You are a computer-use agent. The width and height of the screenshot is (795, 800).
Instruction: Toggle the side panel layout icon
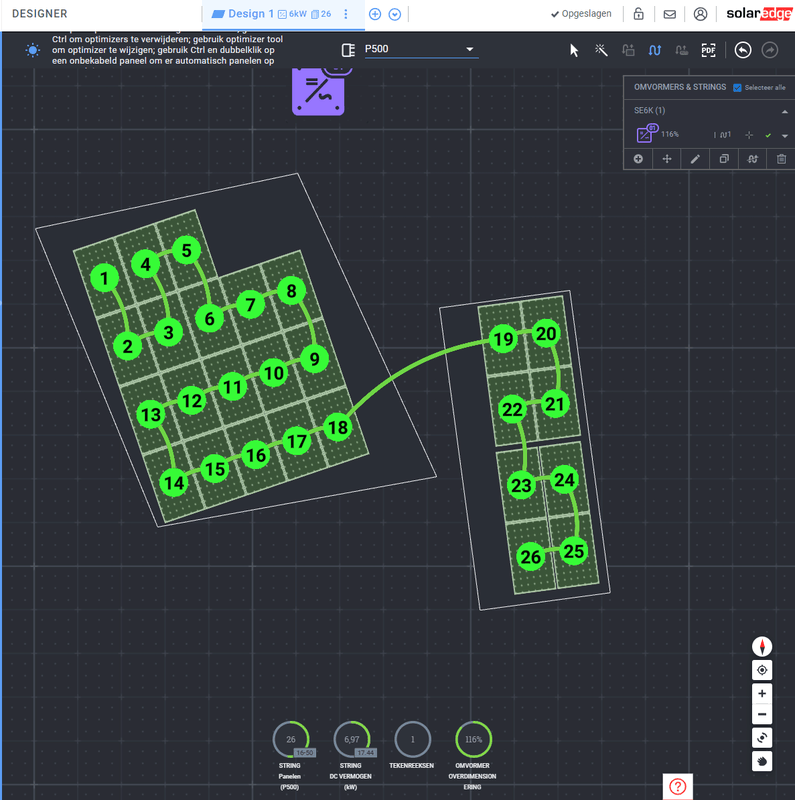coord(348,50)
